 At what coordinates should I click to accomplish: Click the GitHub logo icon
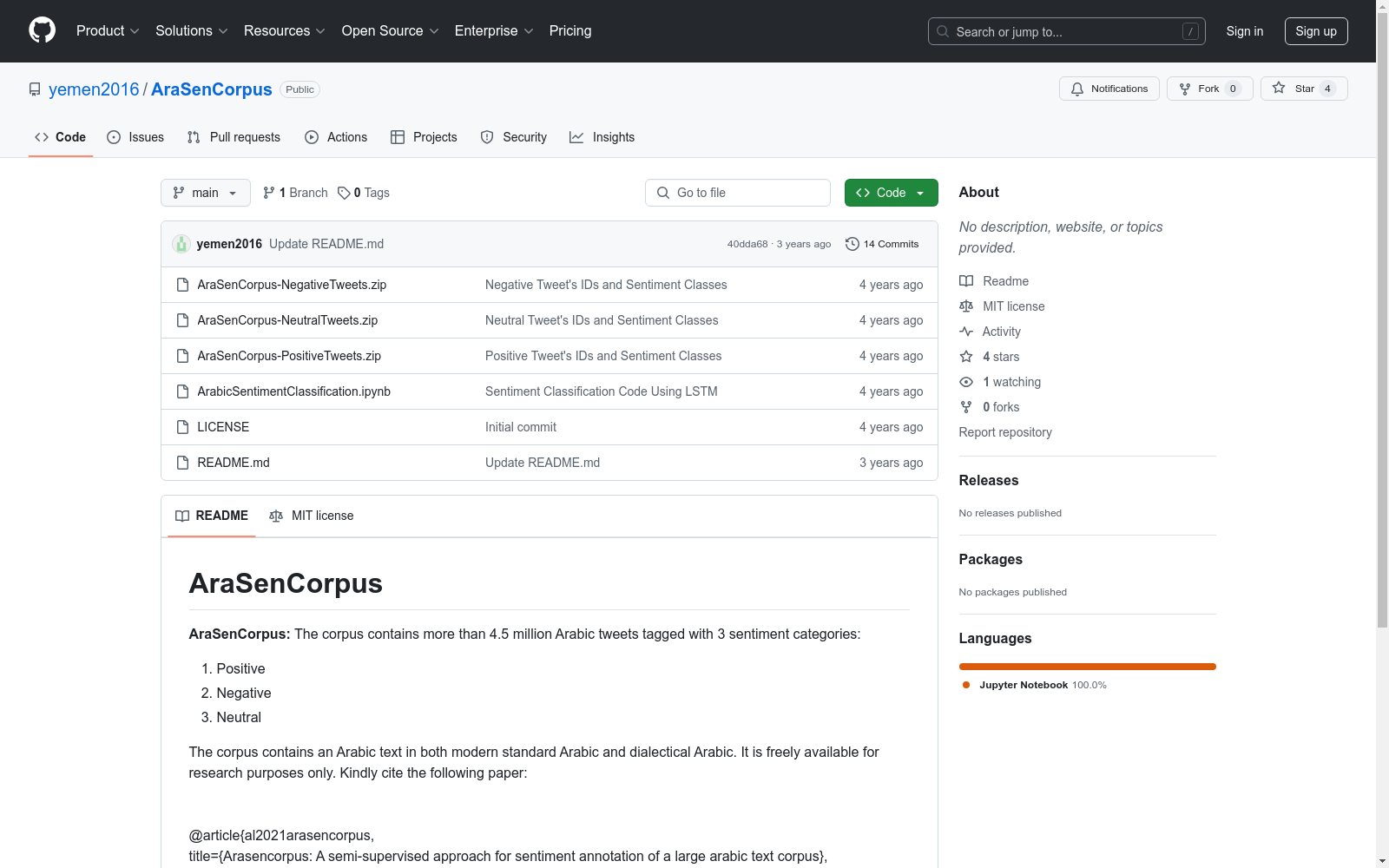pos(42,30)
